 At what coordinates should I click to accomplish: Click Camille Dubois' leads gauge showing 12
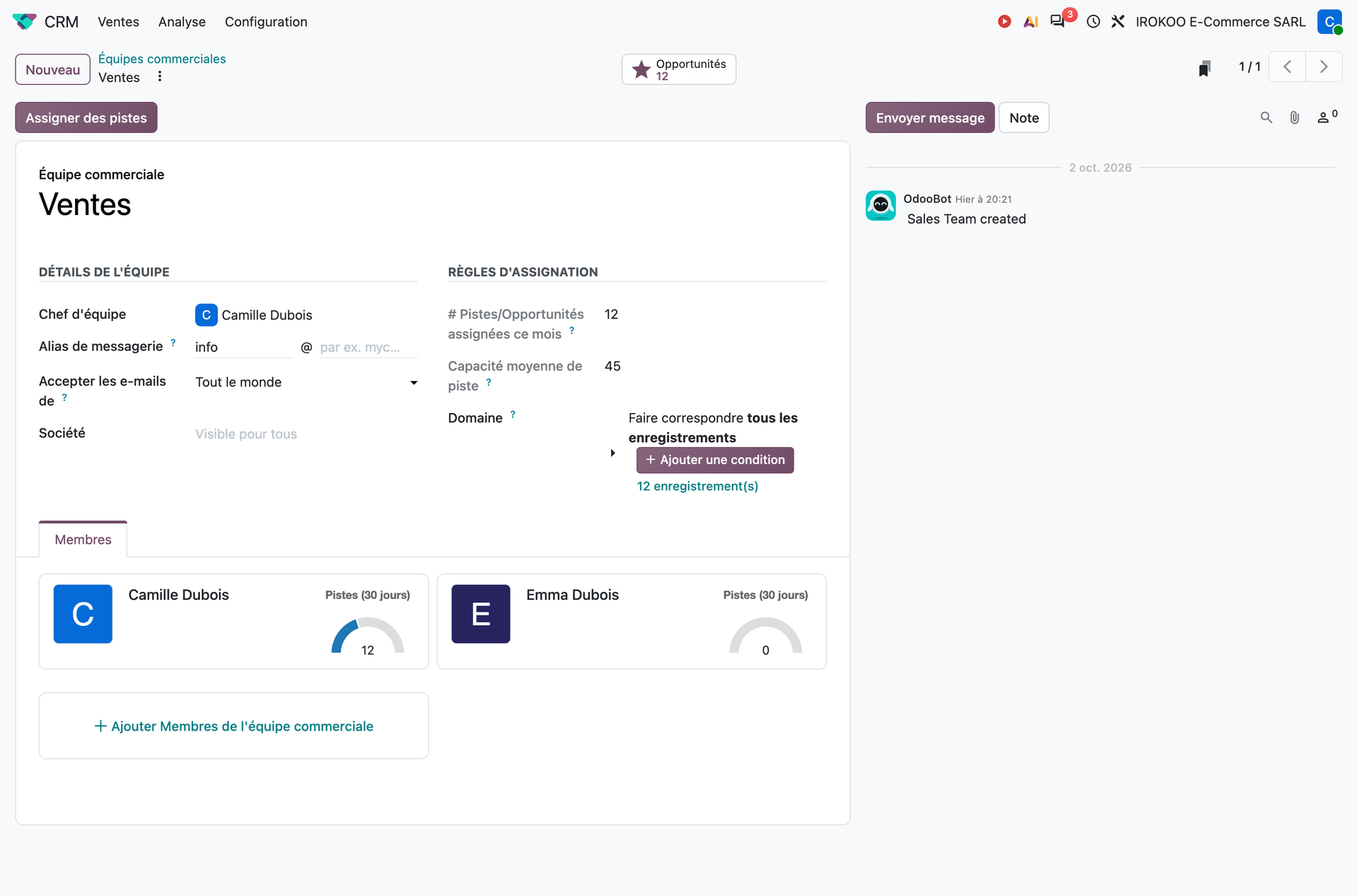(x=368, y=636)
